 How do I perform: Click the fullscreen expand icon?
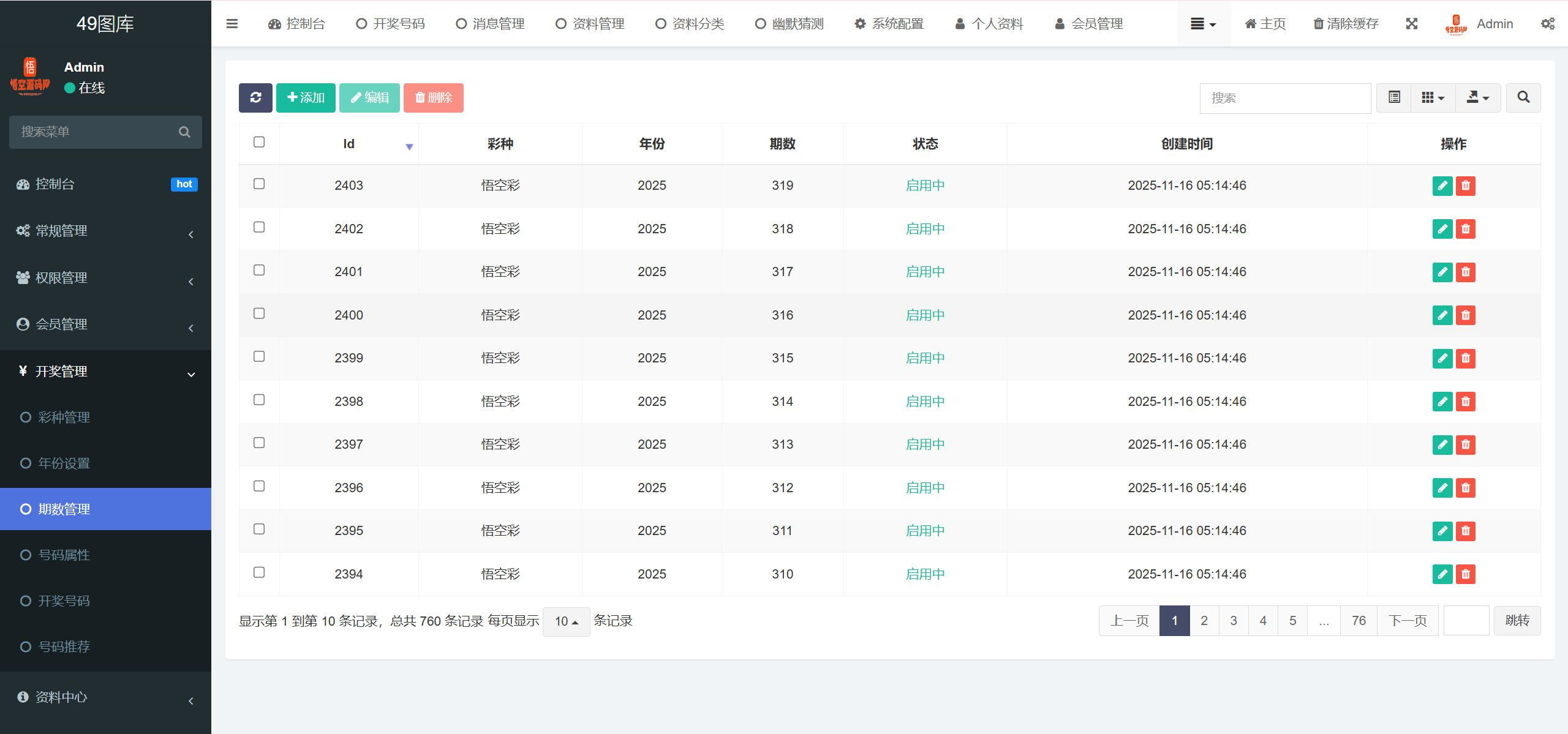1412,24
